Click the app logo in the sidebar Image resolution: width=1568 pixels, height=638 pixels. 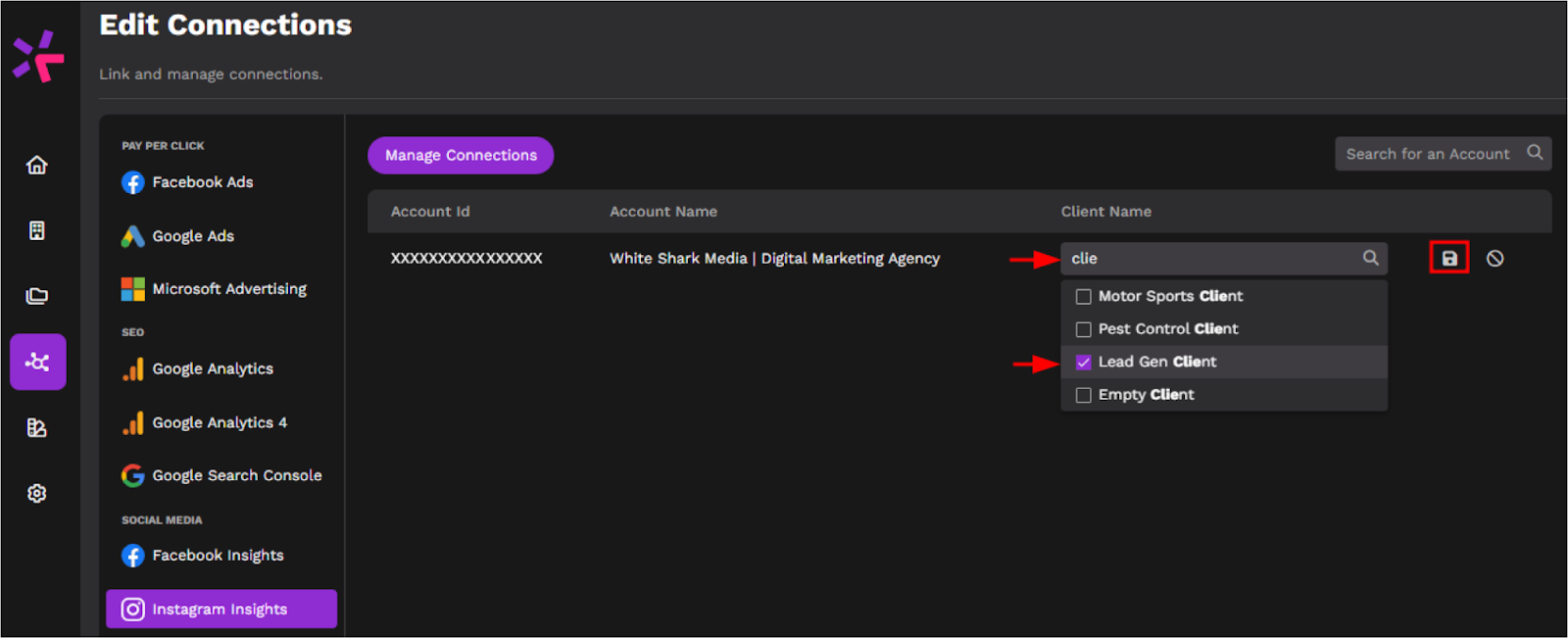click(38, 56)
